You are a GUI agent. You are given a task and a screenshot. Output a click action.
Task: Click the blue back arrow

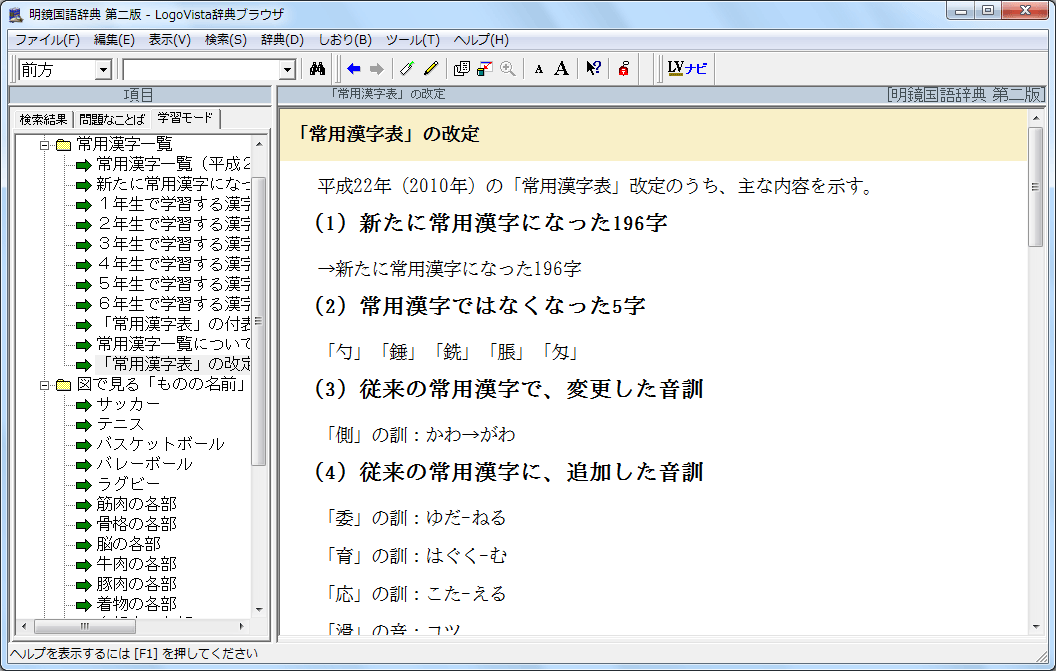353,69
